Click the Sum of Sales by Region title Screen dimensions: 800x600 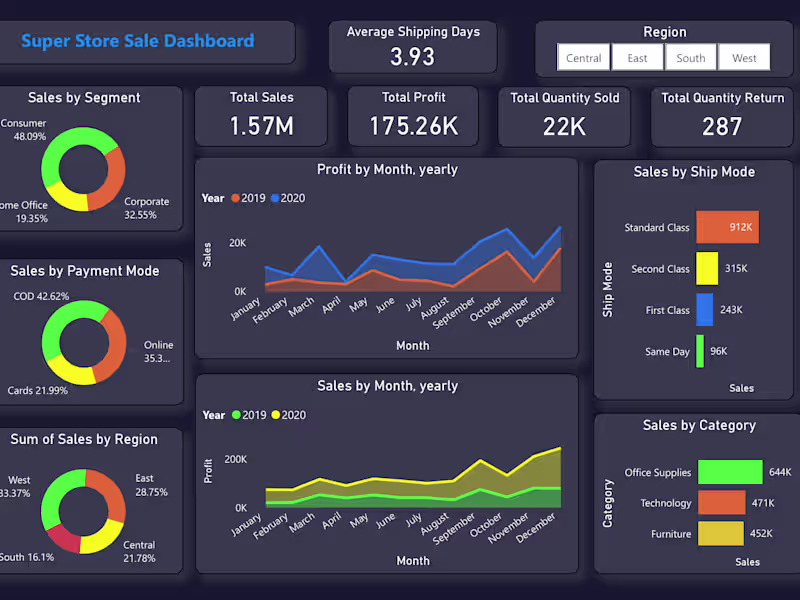pyautogui.click(x=84, y=439)
